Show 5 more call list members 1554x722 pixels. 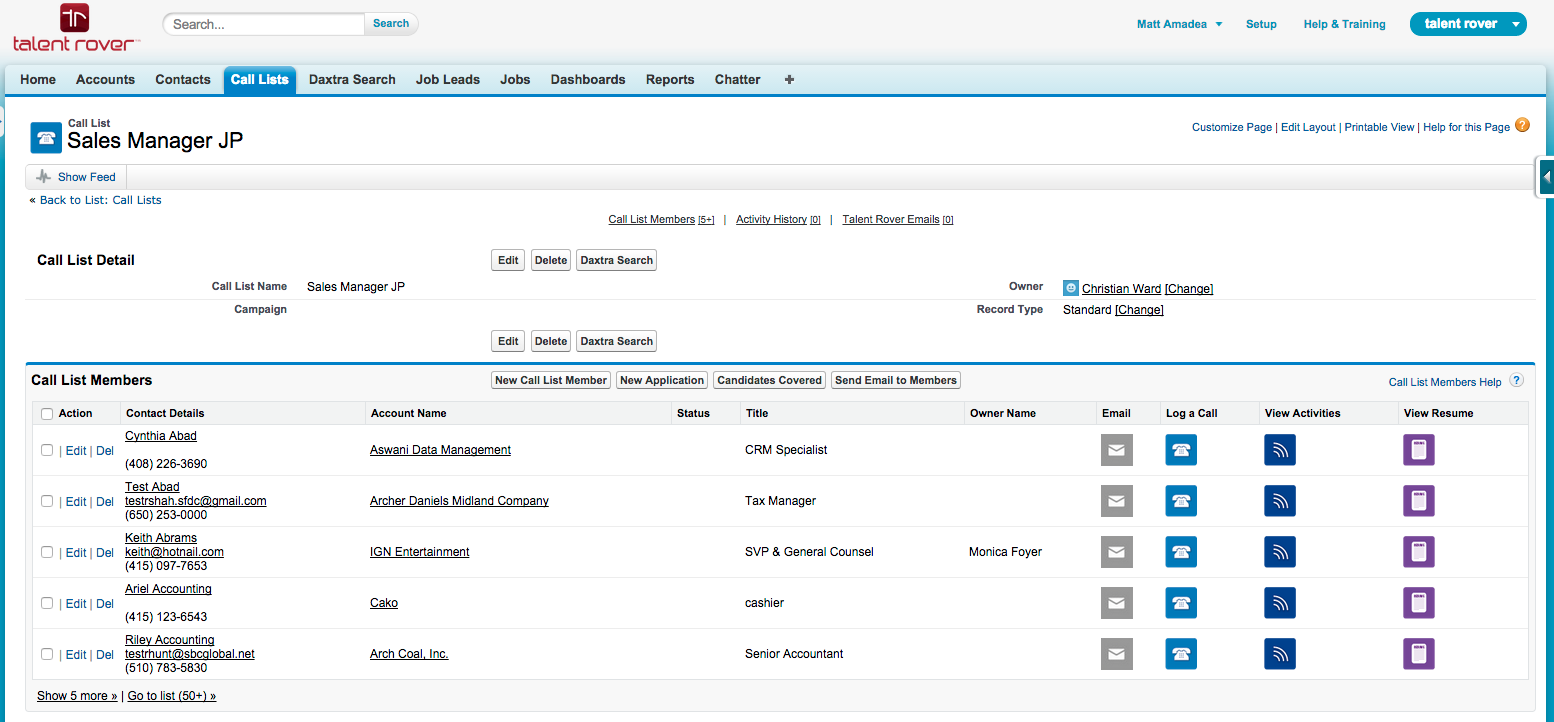pyautogui.click(x=77, y=696)
